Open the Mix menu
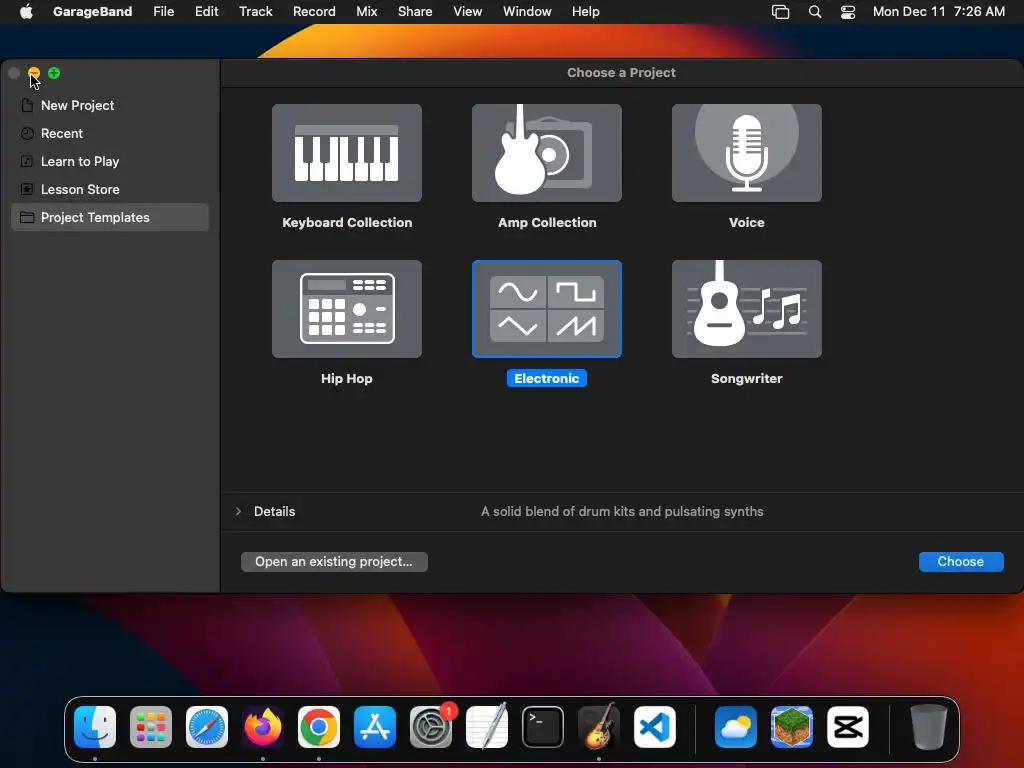1024x768 pixels. point(366,11)
